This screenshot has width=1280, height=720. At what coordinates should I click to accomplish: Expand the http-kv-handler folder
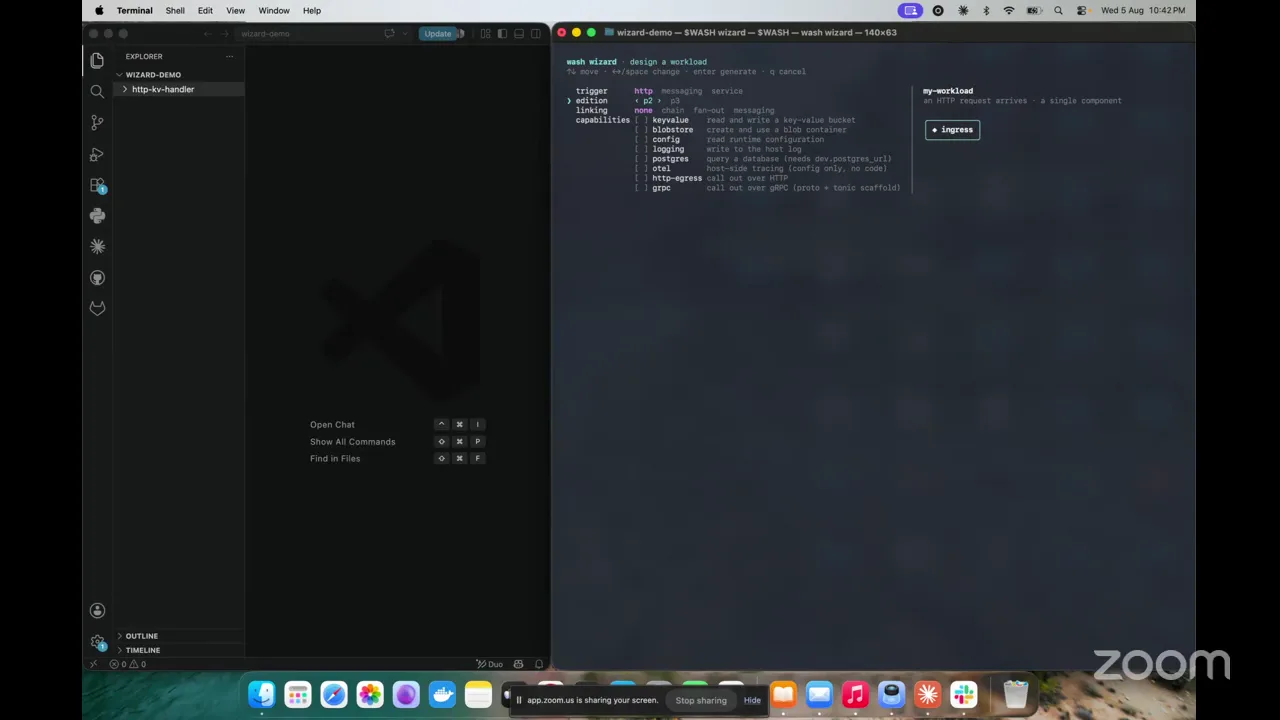pos(180,89)
